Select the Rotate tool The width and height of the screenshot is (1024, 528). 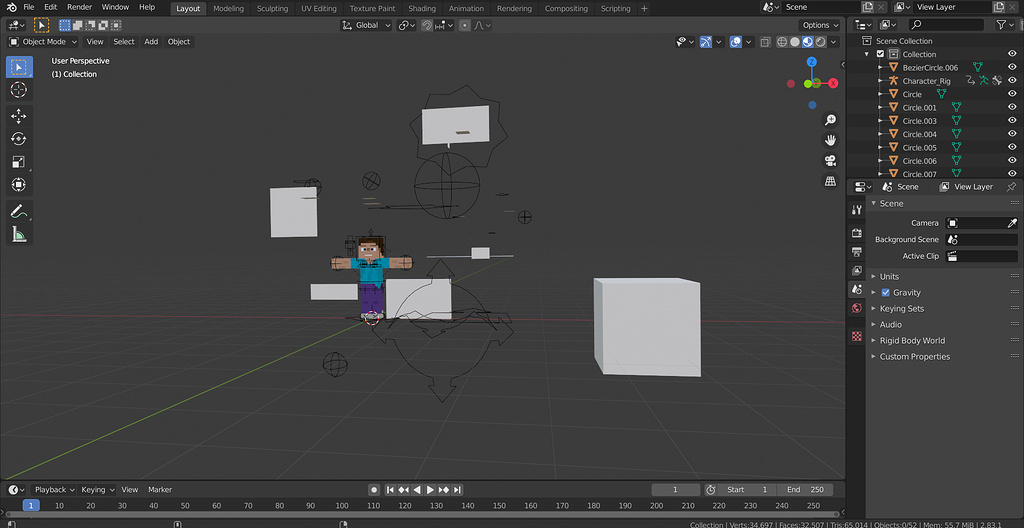coord(19,139)
